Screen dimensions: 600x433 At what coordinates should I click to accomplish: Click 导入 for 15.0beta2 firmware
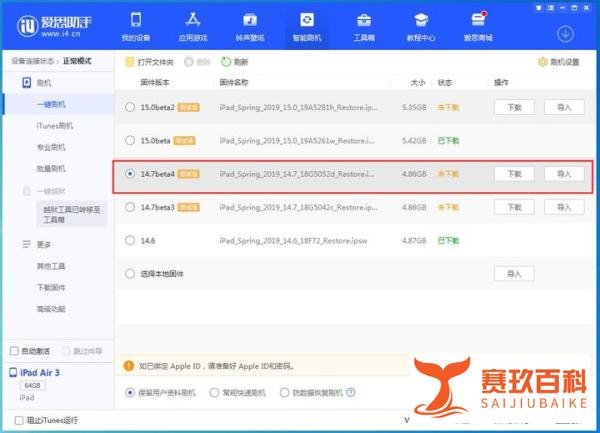(564, 107)
